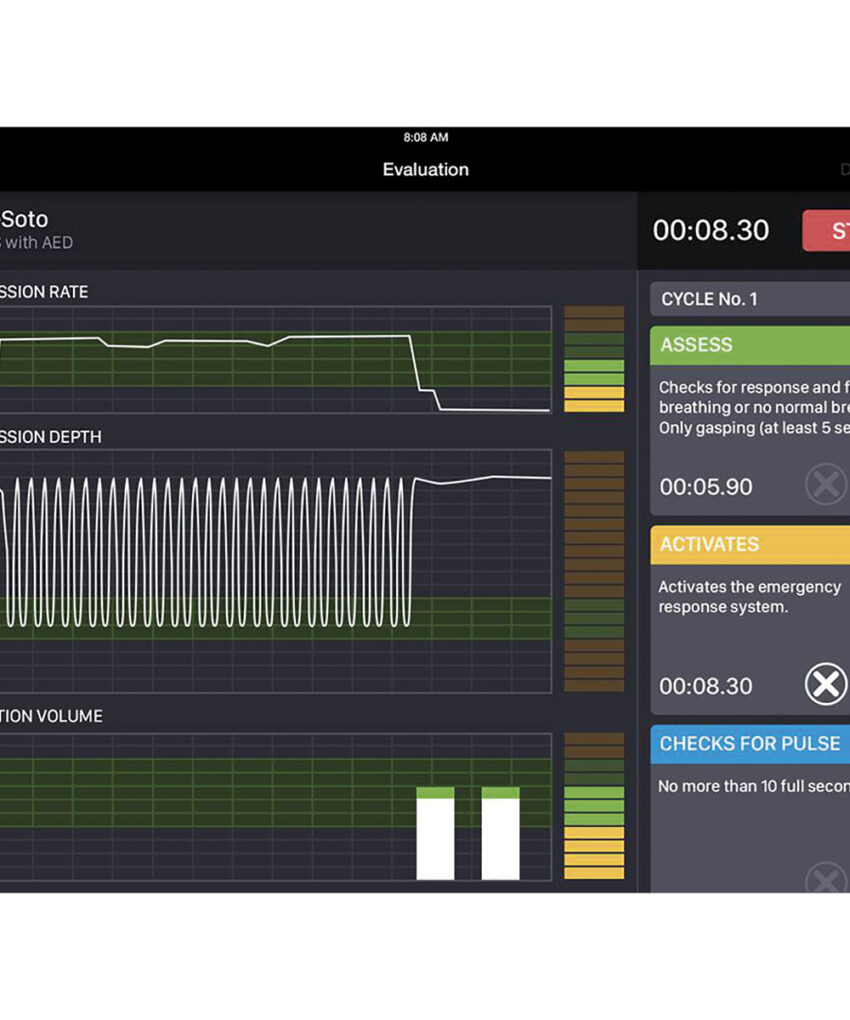
Task: Expand the green ASSESS section header
Action: 750,345
